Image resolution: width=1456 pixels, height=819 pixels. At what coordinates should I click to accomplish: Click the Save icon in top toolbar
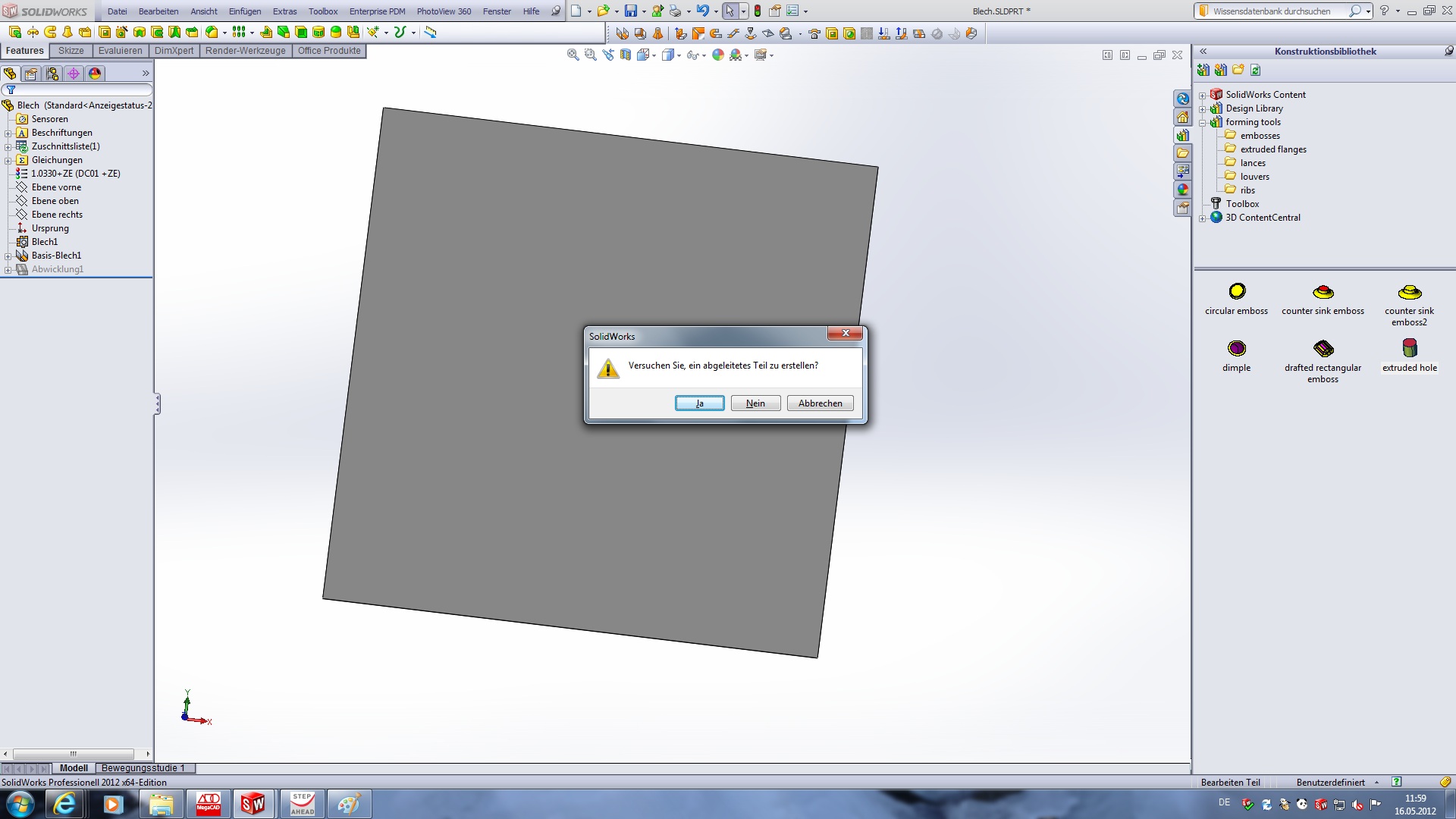point(630,11)
